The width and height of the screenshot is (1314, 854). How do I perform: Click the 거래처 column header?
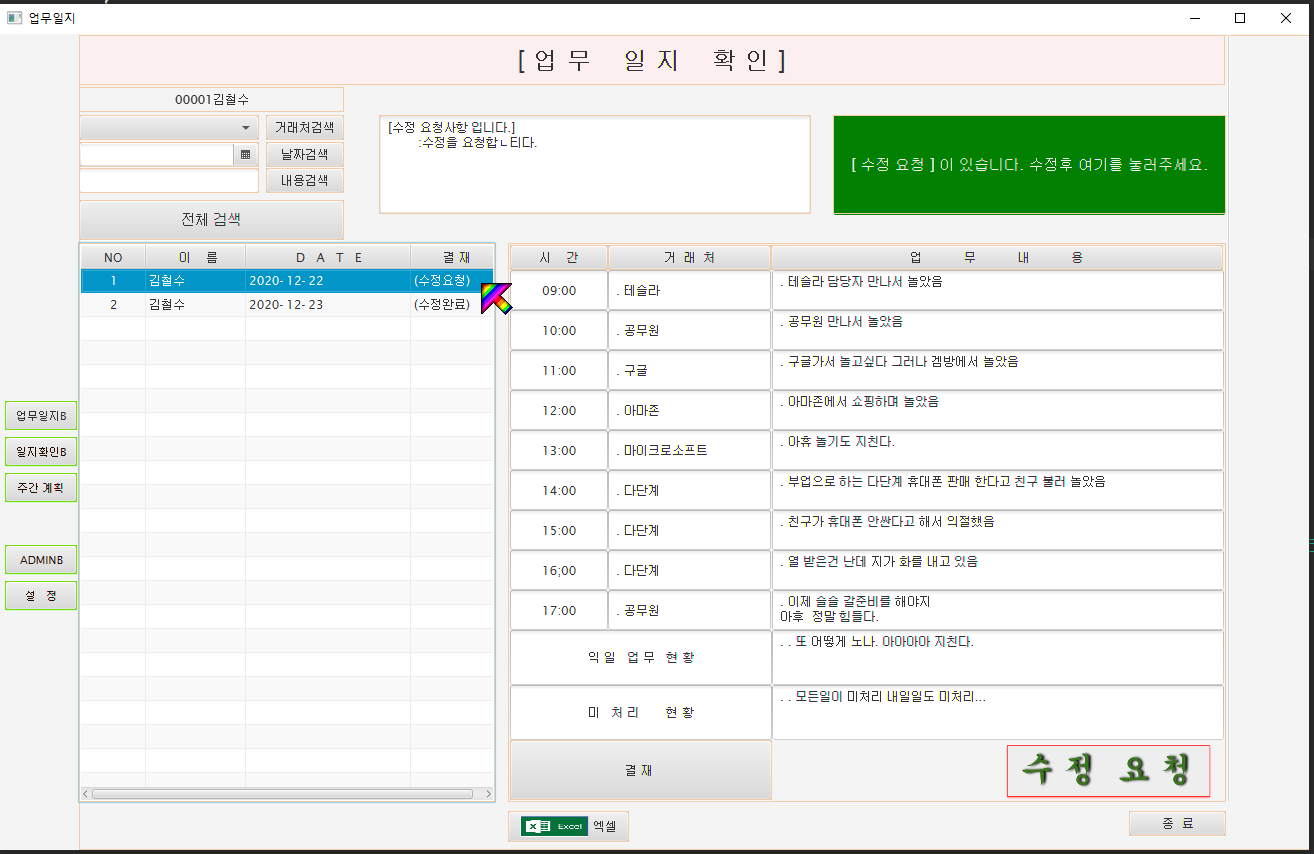tap(690, 257)
